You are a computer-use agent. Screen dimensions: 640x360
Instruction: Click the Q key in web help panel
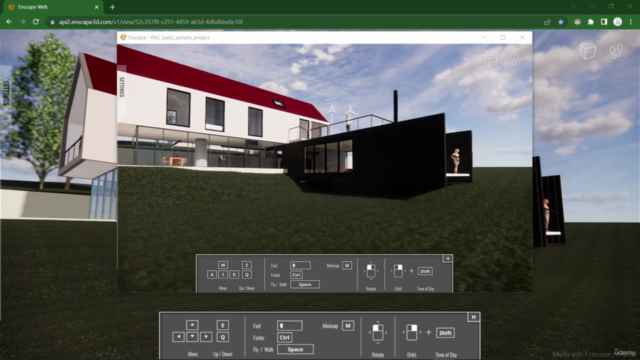tap(222, 337)
